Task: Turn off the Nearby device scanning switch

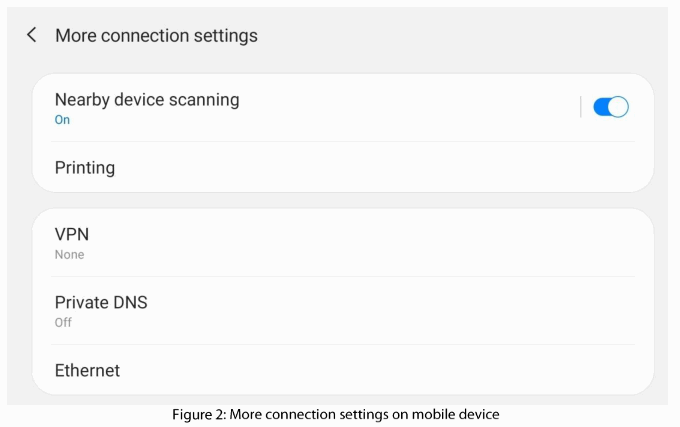Action: click(610, 107)
